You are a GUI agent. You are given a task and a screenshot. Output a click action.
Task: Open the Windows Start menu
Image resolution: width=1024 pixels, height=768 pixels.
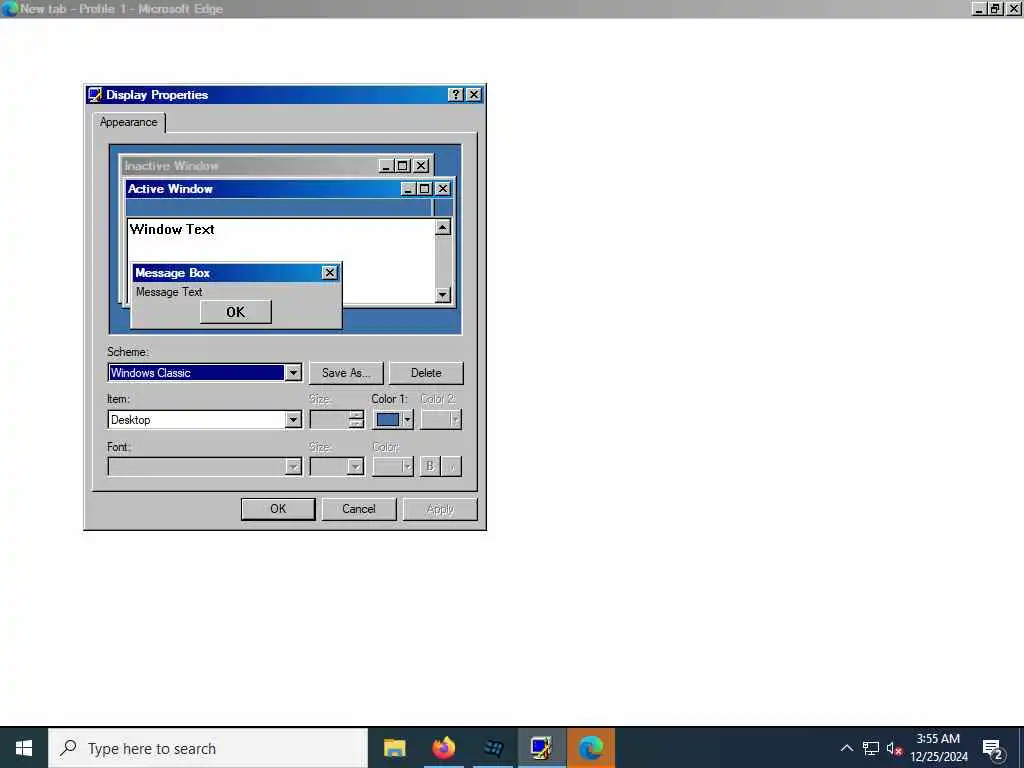coord(24,748)
